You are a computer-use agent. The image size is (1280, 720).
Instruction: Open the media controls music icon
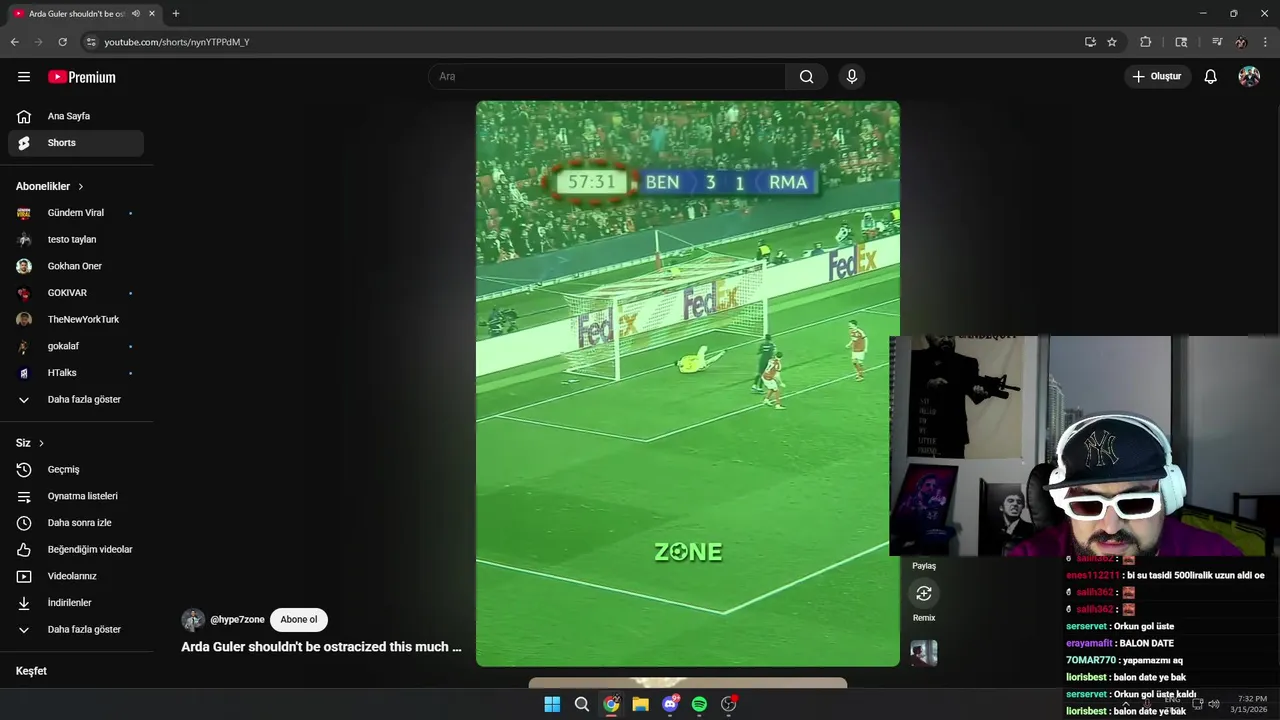1217,42
